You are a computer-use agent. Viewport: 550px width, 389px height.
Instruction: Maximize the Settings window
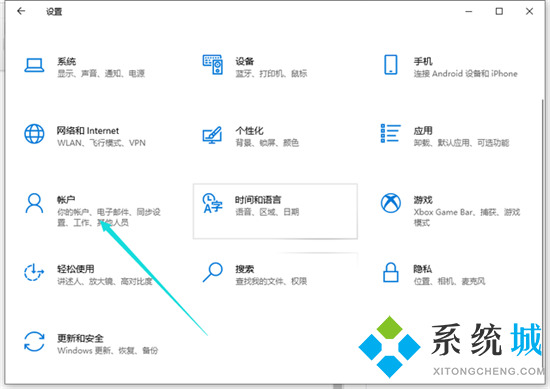point(499,11)
